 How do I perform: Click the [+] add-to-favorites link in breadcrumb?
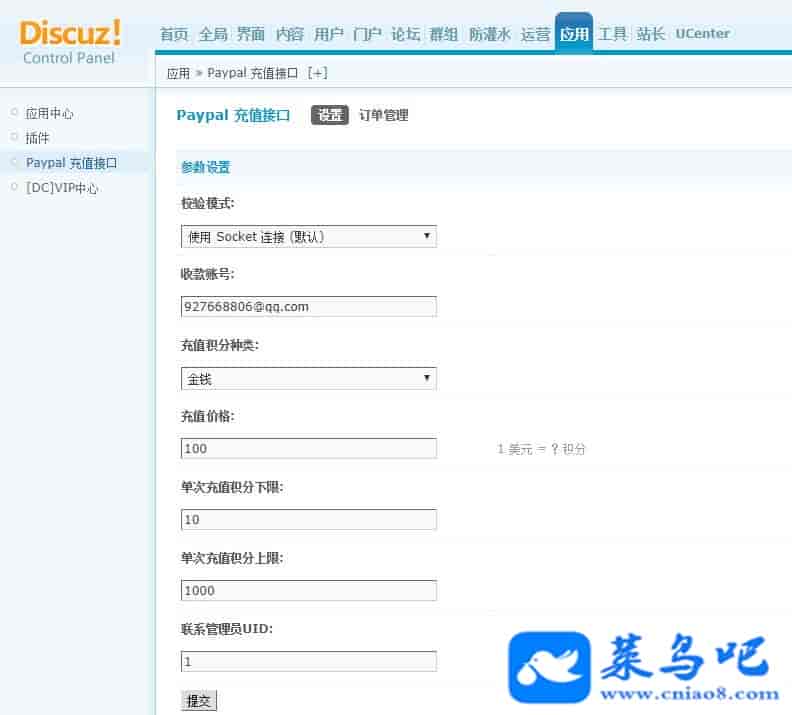pos(317,73)
